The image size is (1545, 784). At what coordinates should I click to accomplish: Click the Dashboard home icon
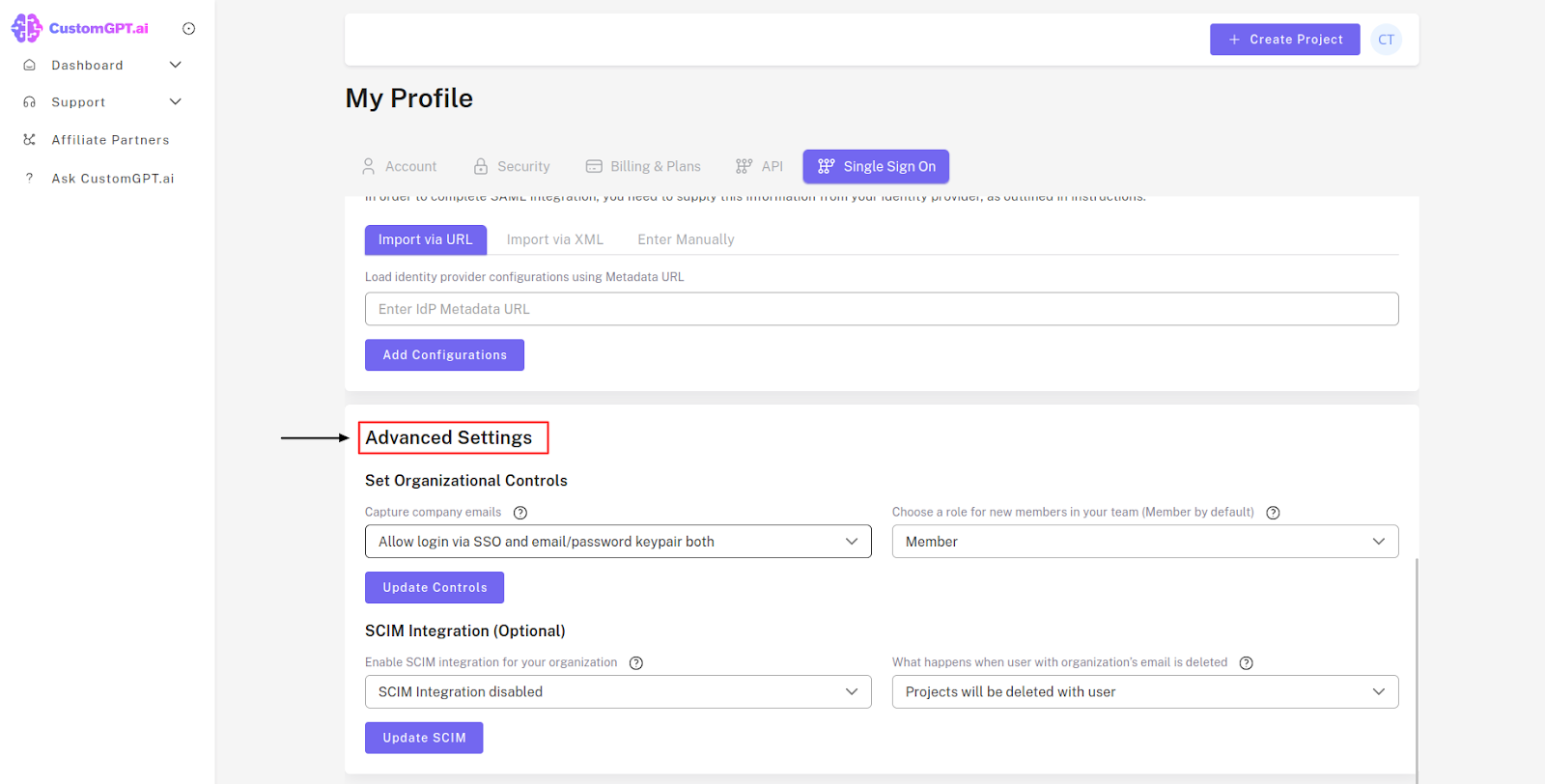click(x=30, y=65)
